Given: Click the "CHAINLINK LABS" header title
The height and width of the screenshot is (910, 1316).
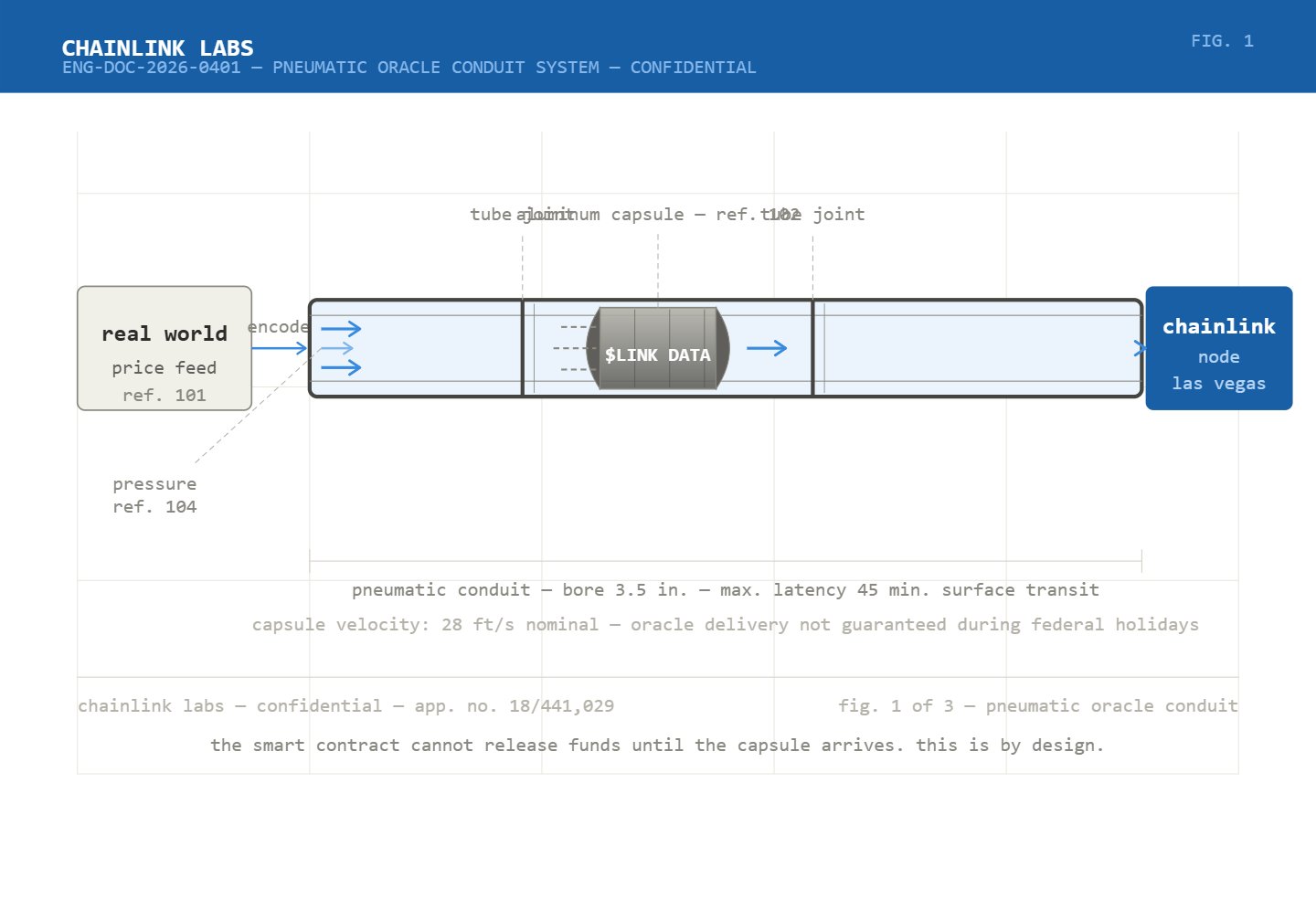Looking at the screenshot, I should [x=157, y=48].
